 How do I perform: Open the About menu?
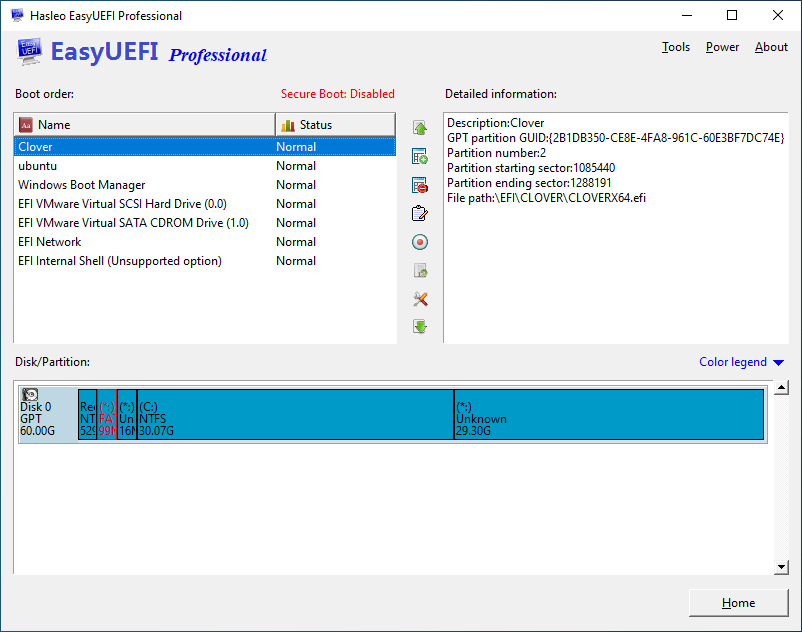(771, 47)
